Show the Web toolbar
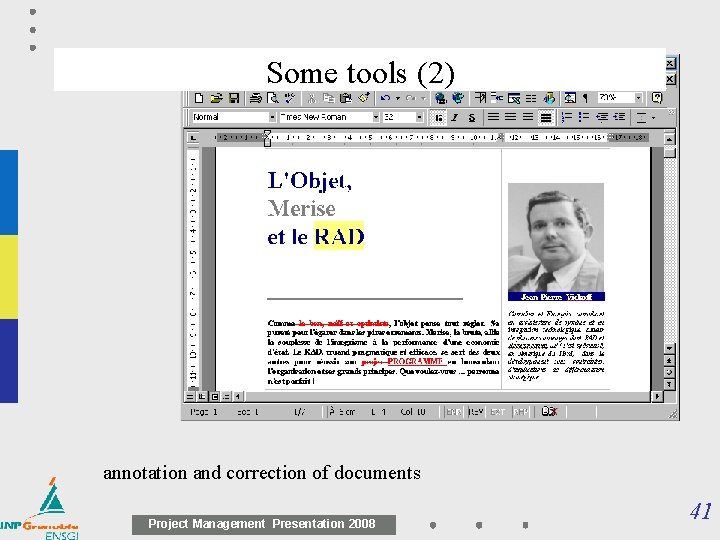Screen dimensions: 720x540 pos(458,98)
